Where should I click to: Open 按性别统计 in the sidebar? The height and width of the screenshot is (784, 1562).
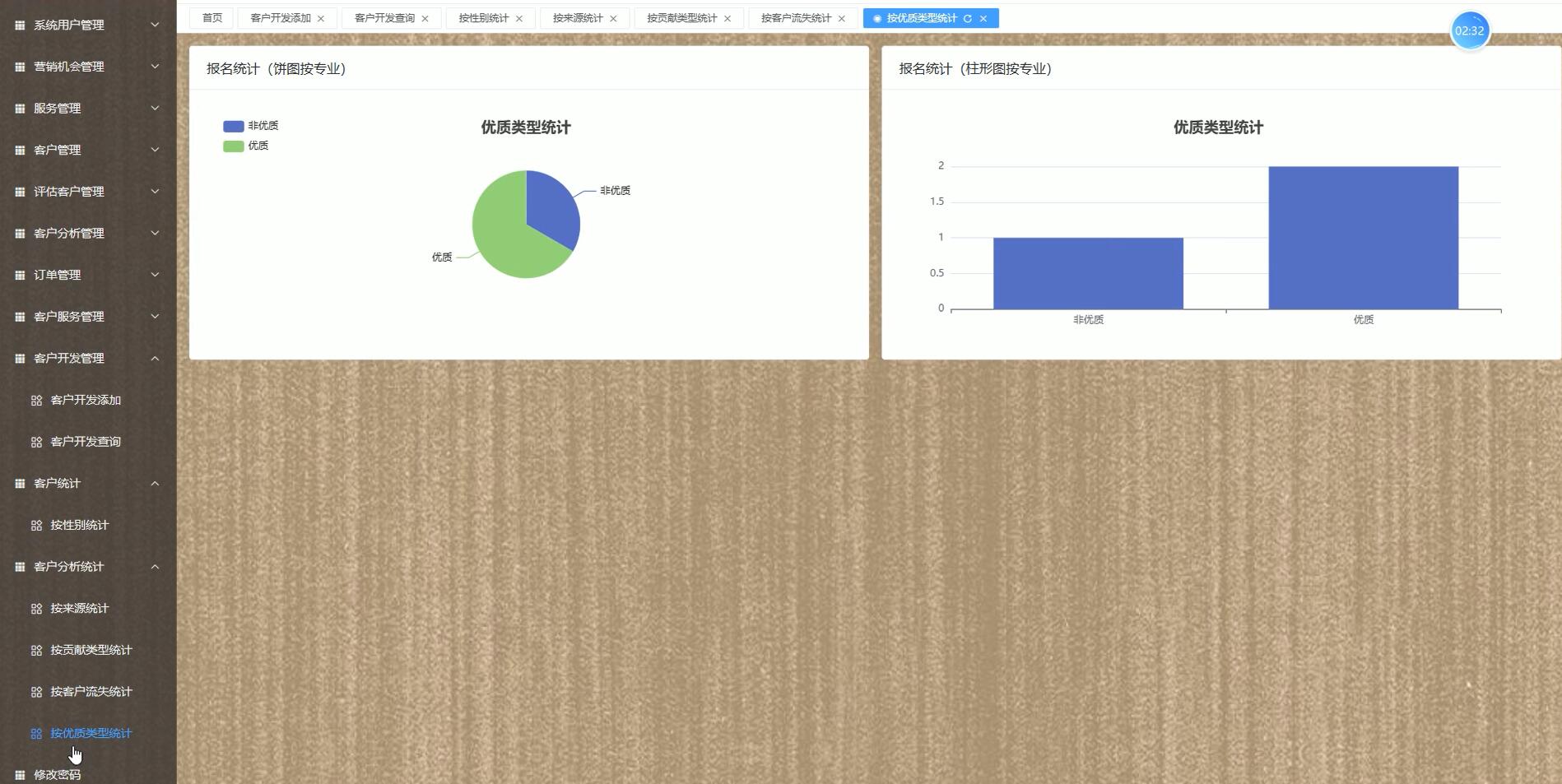(x=79, y=525)
